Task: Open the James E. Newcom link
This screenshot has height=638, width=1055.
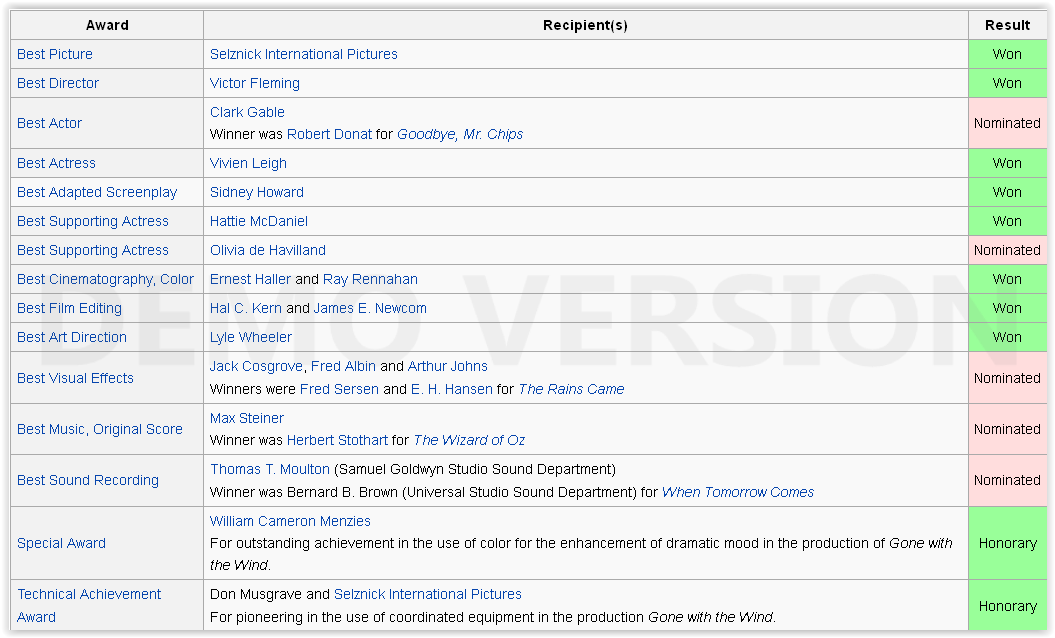Action: tap(370, 308)
